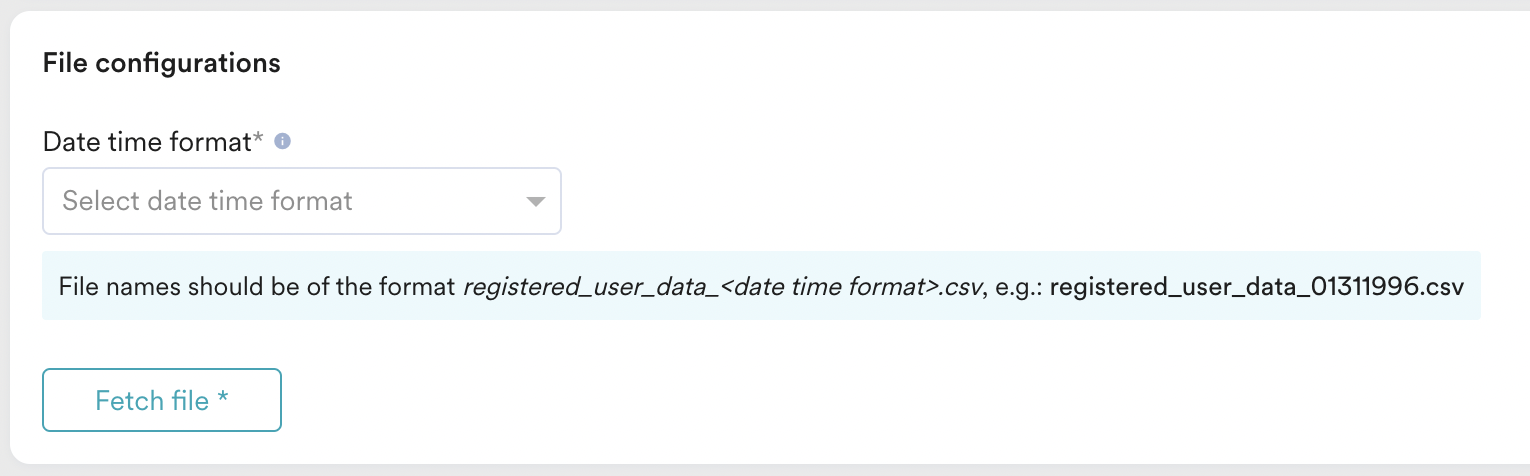1530x476 pixels.
Task: Click the info icon beside Date time format
Action: pyautogui.click(x=283, y=142)
